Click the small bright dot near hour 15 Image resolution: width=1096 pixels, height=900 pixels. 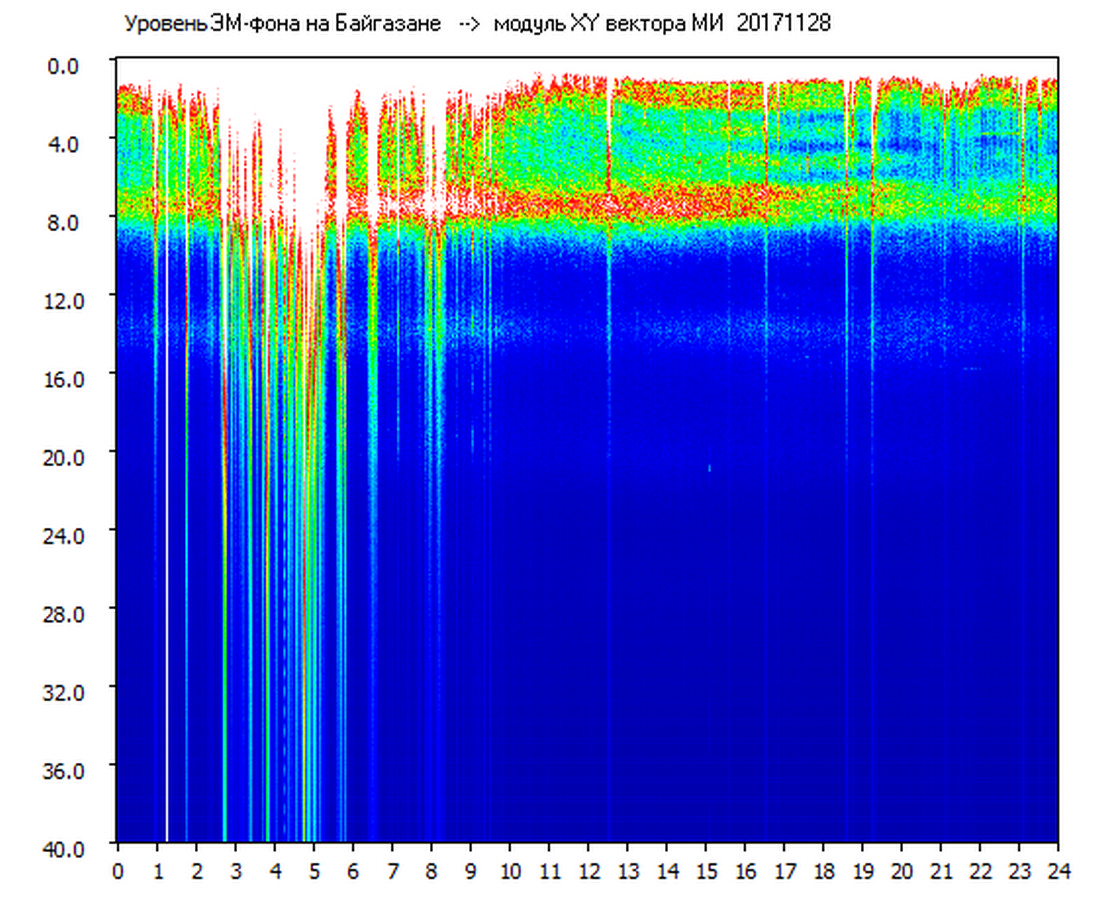coord(710,467)
